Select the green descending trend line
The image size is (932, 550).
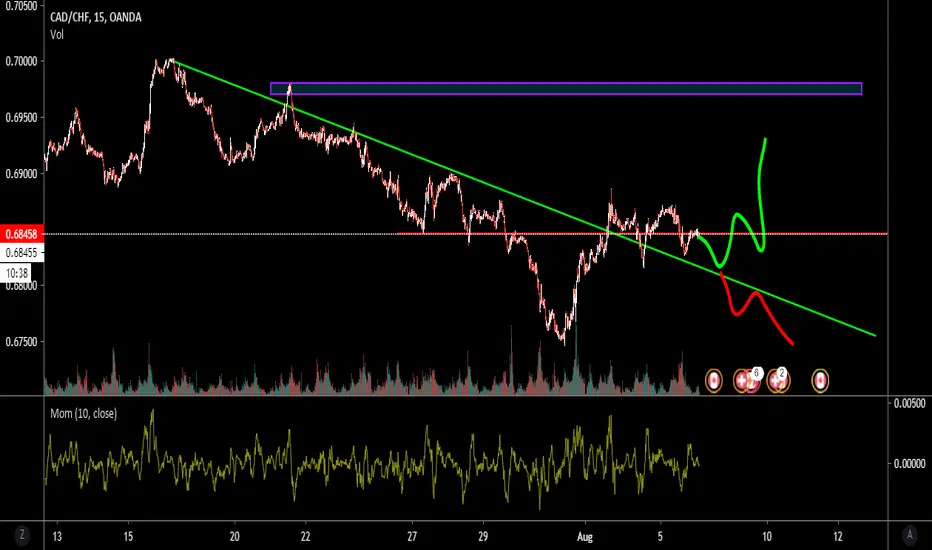[523, 197]
